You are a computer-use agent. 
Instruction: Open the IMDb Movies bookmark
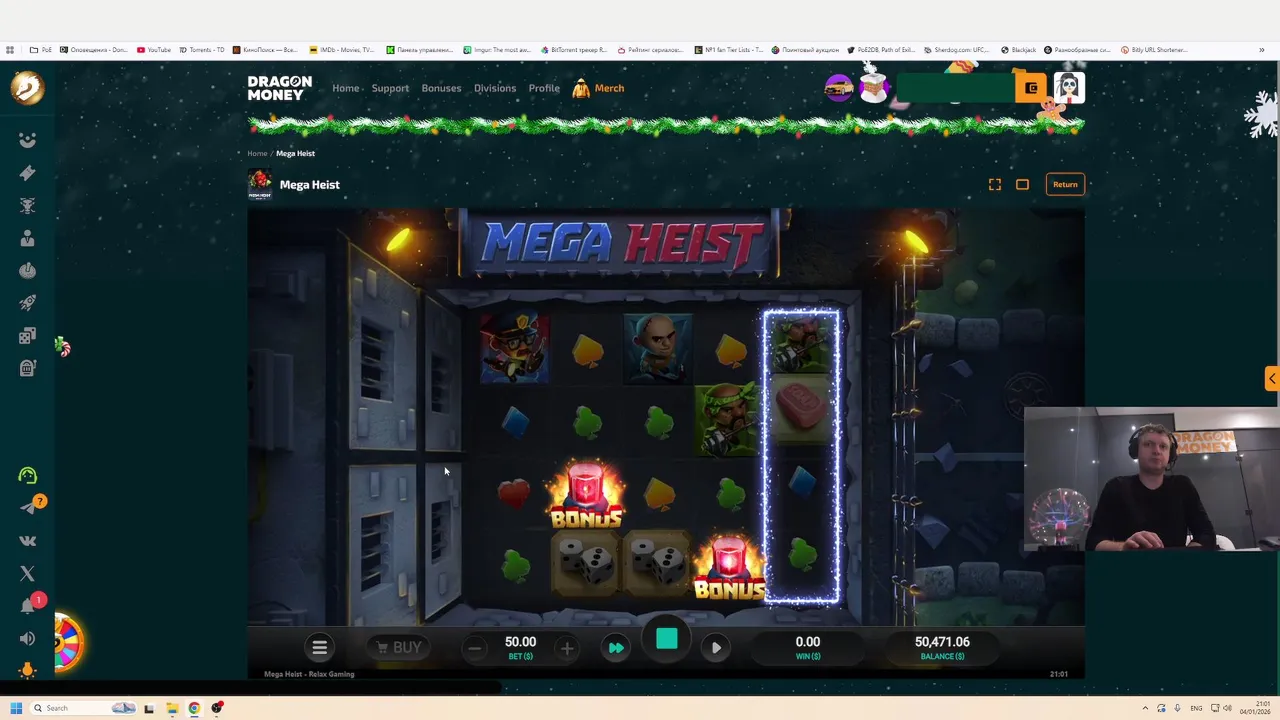pos(342,50)
